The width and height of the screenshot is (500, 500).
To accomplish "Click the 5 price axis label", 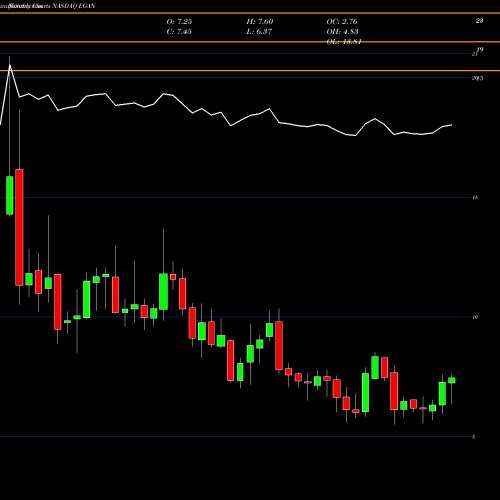I will click(x=474, y=437).
